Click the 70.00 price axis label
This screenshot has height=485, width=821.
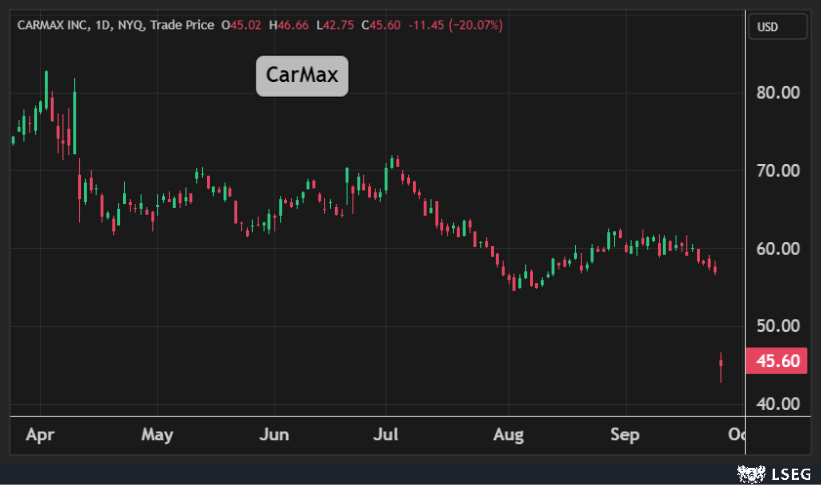[777, 171]
